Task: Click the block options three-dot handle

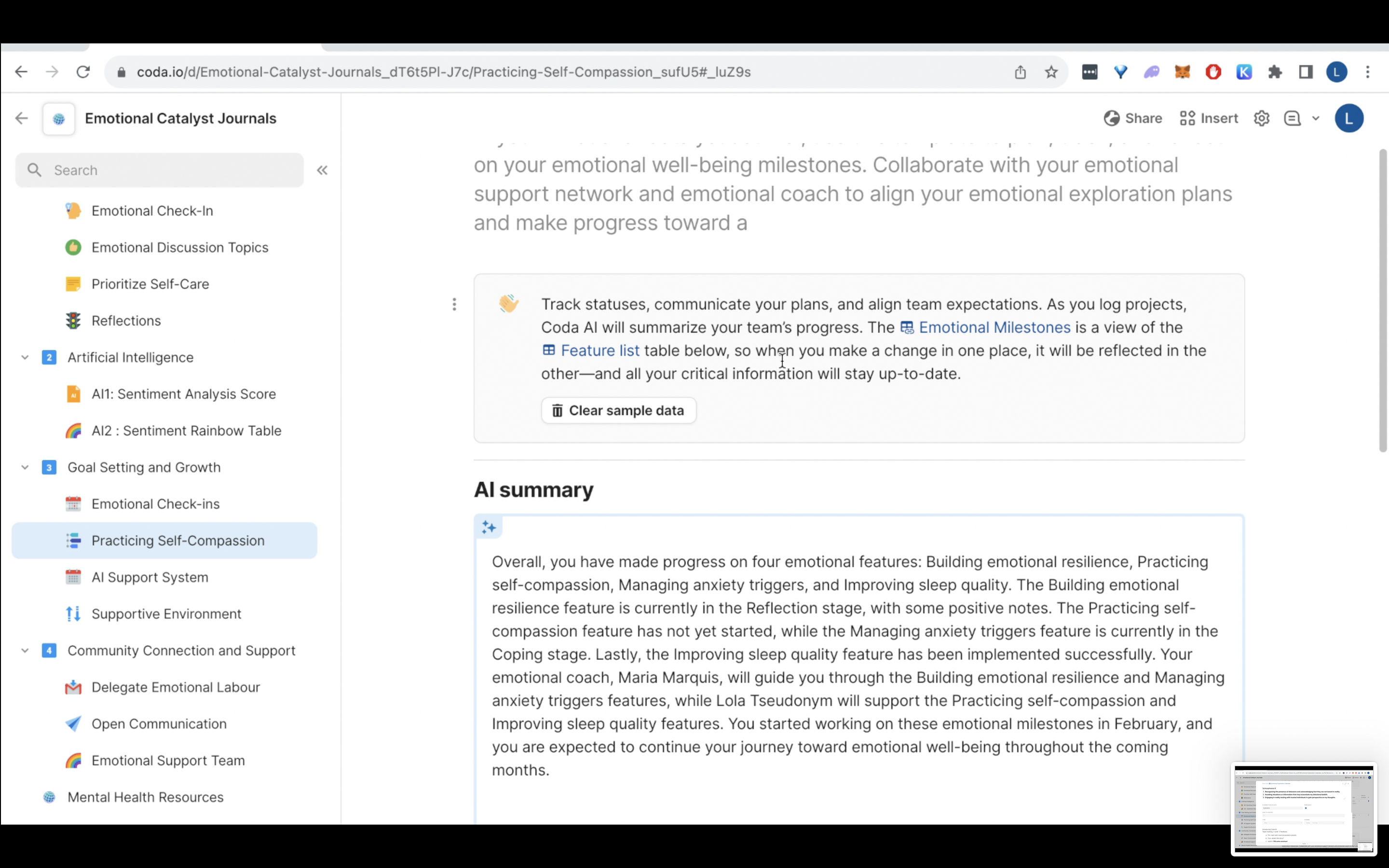Action: click(x=454, y=304)
